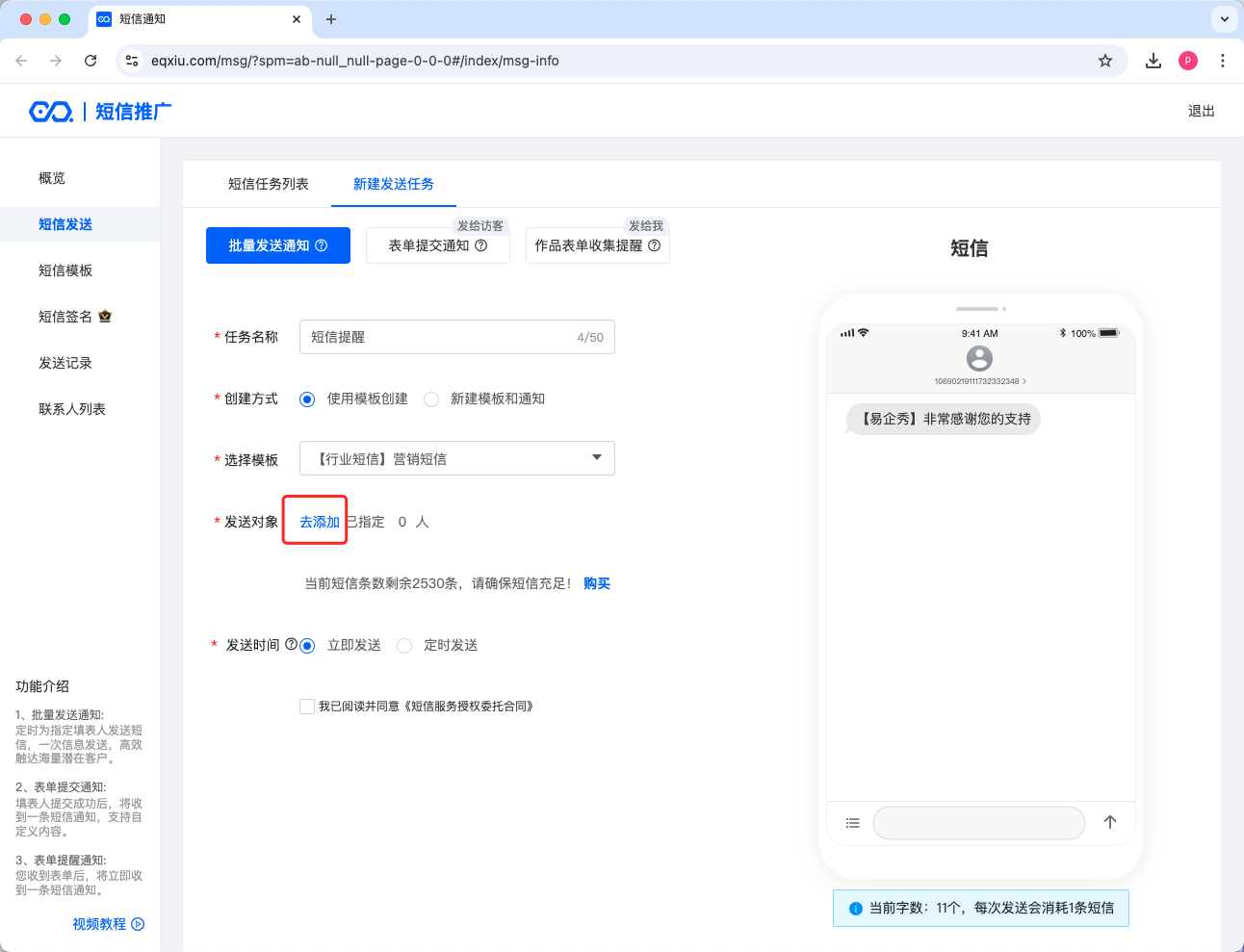Viewport: 1244px width, 952px height.
Task: Open the browser downloads icon
Action: coord(1153,61)
